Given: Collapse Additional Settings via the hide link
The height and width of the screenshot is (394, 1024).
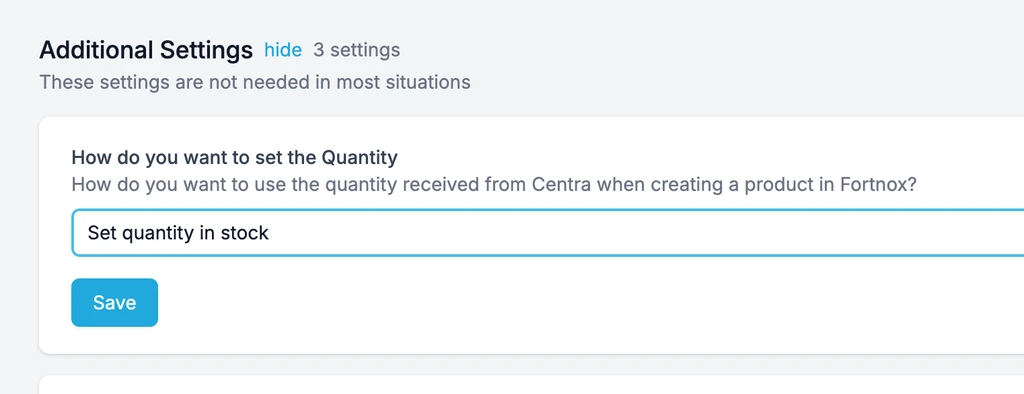Looking at the screenshot, I should 283,50.
